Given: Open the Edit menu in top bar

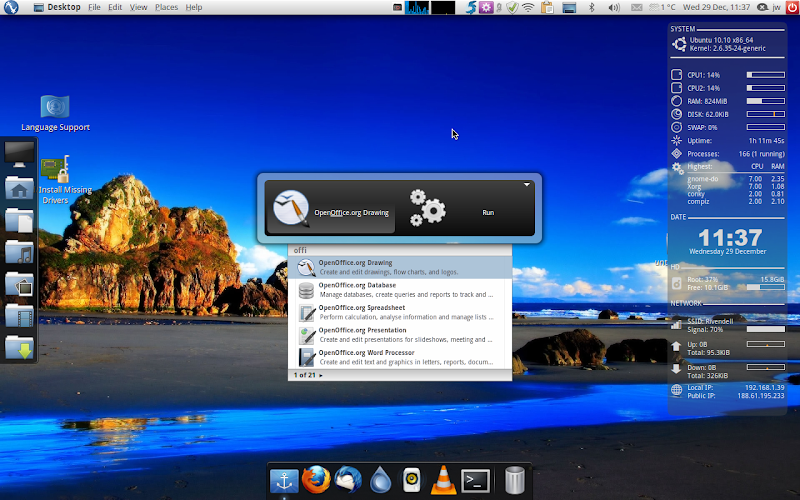Looking at the screenshot, I should [115, 7].
